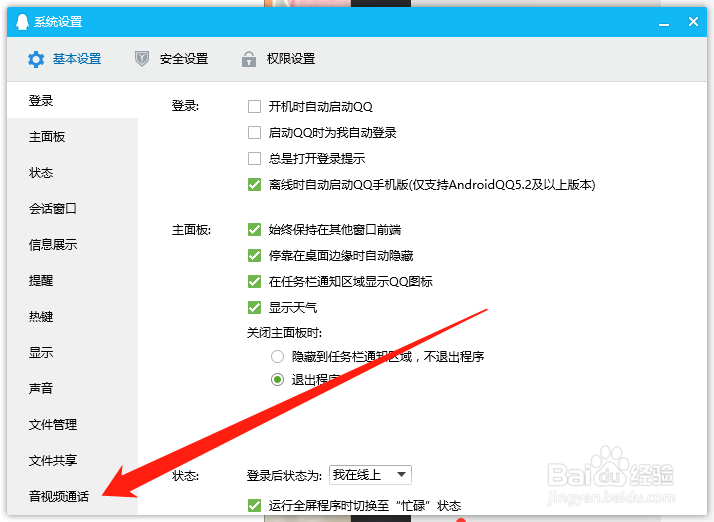
Task: Go to 会话窗口 sidebar item
Action: 72,209
